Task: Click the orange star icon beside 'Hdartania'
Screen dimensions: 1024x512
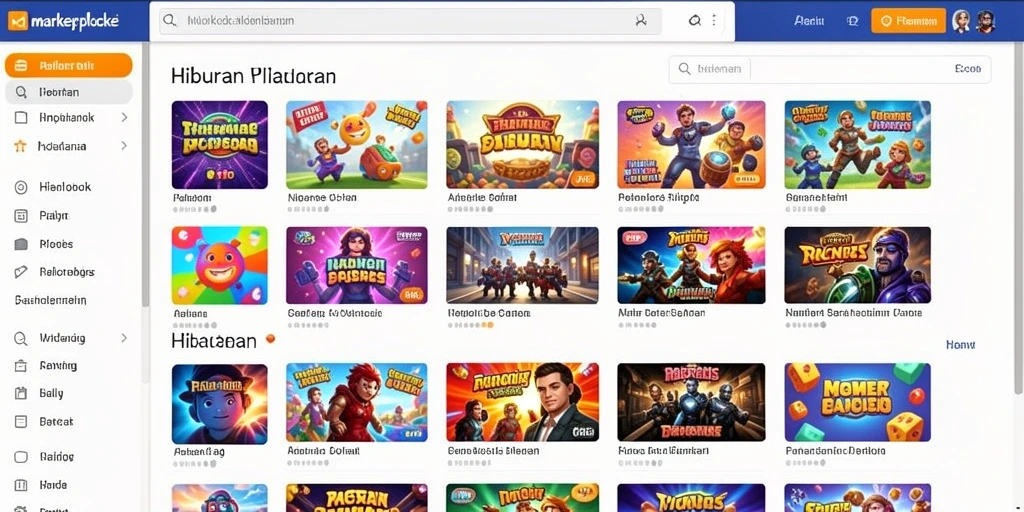Action: [x=20, y=146]
